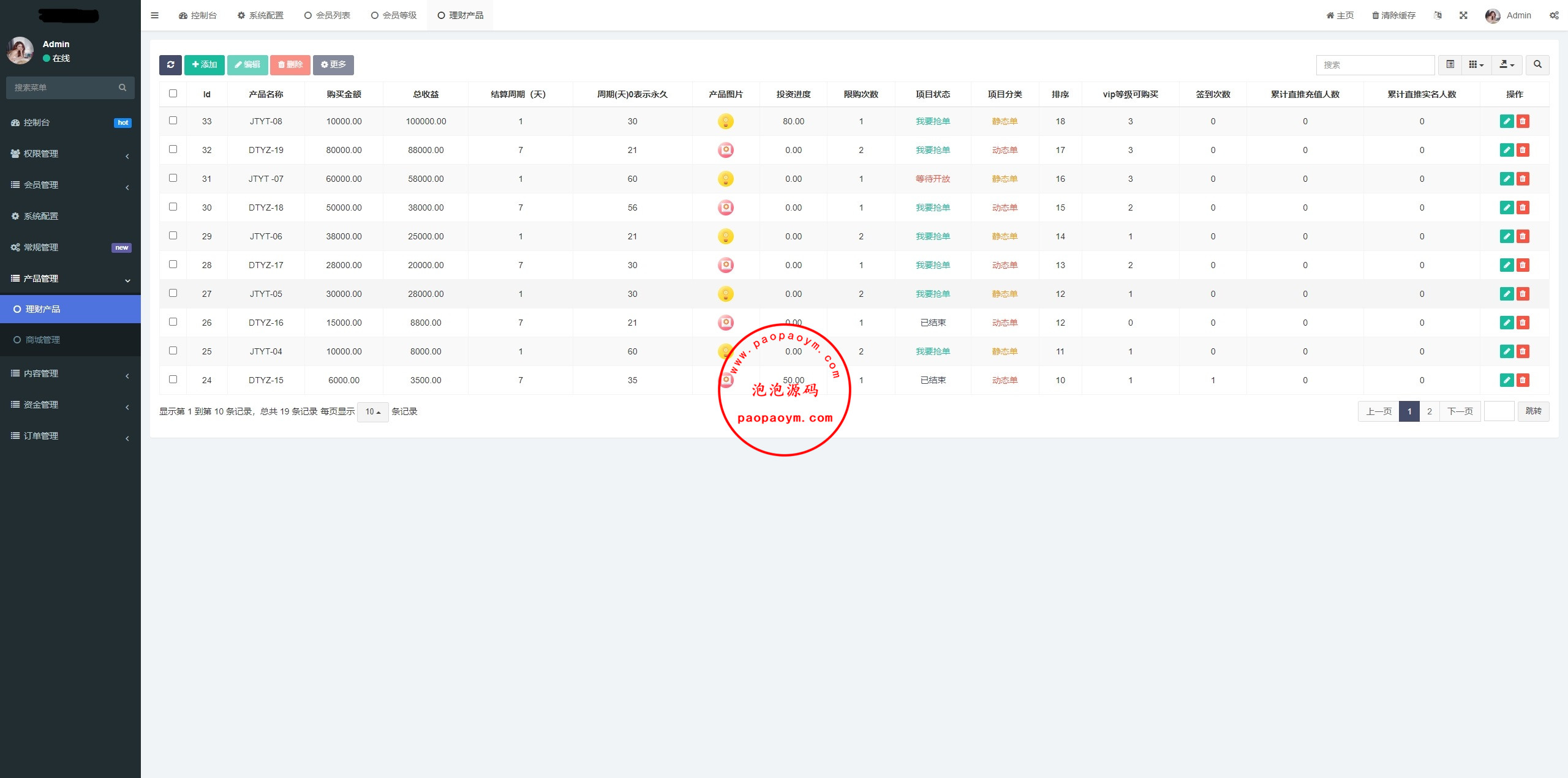
Task: Check the row with Id 26
Action: [173, 322]
